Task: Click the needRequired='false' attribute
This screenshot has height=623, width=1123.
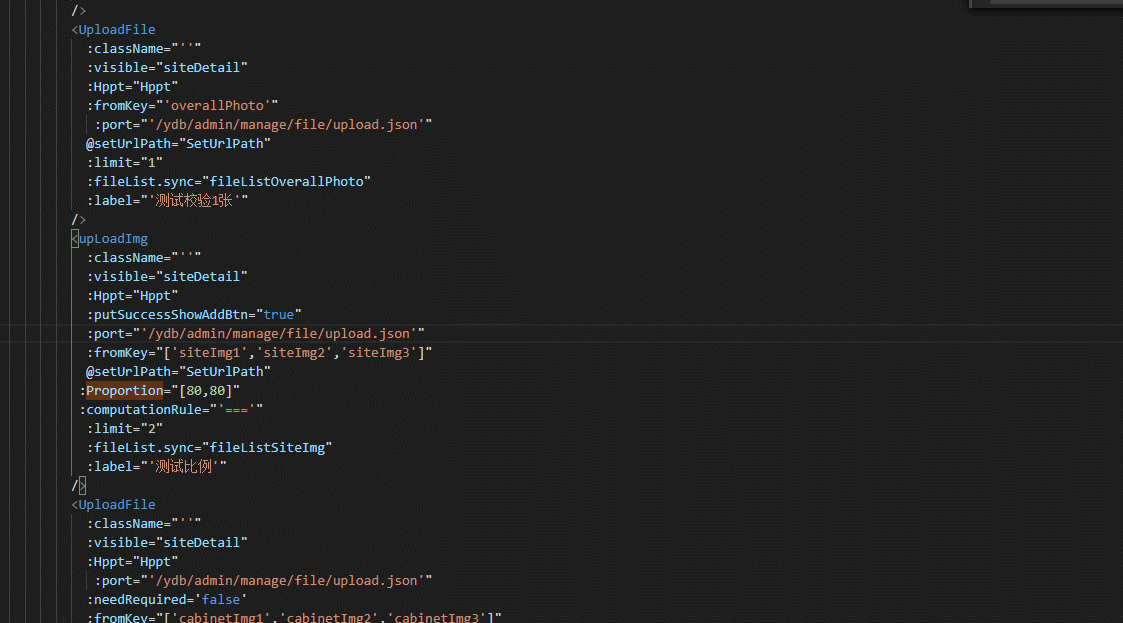Action: [x=167, y=599]
